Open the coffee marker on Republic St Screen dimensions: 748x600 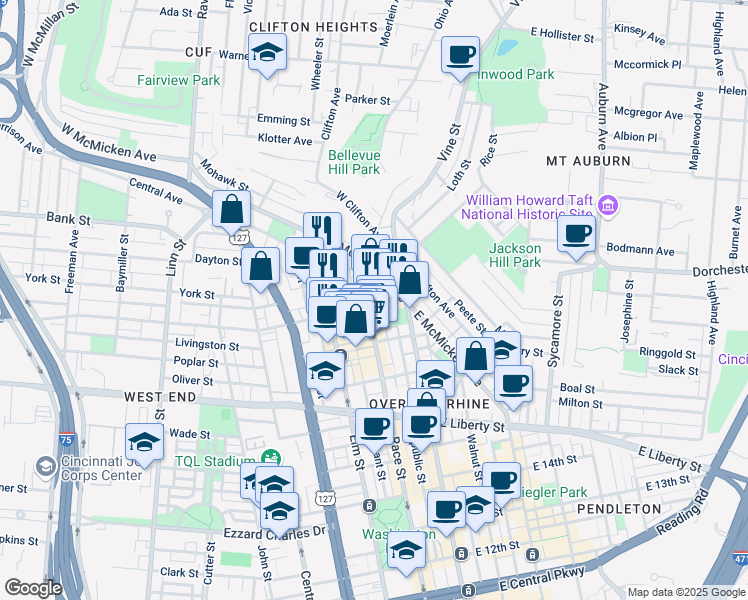(421, 426)
